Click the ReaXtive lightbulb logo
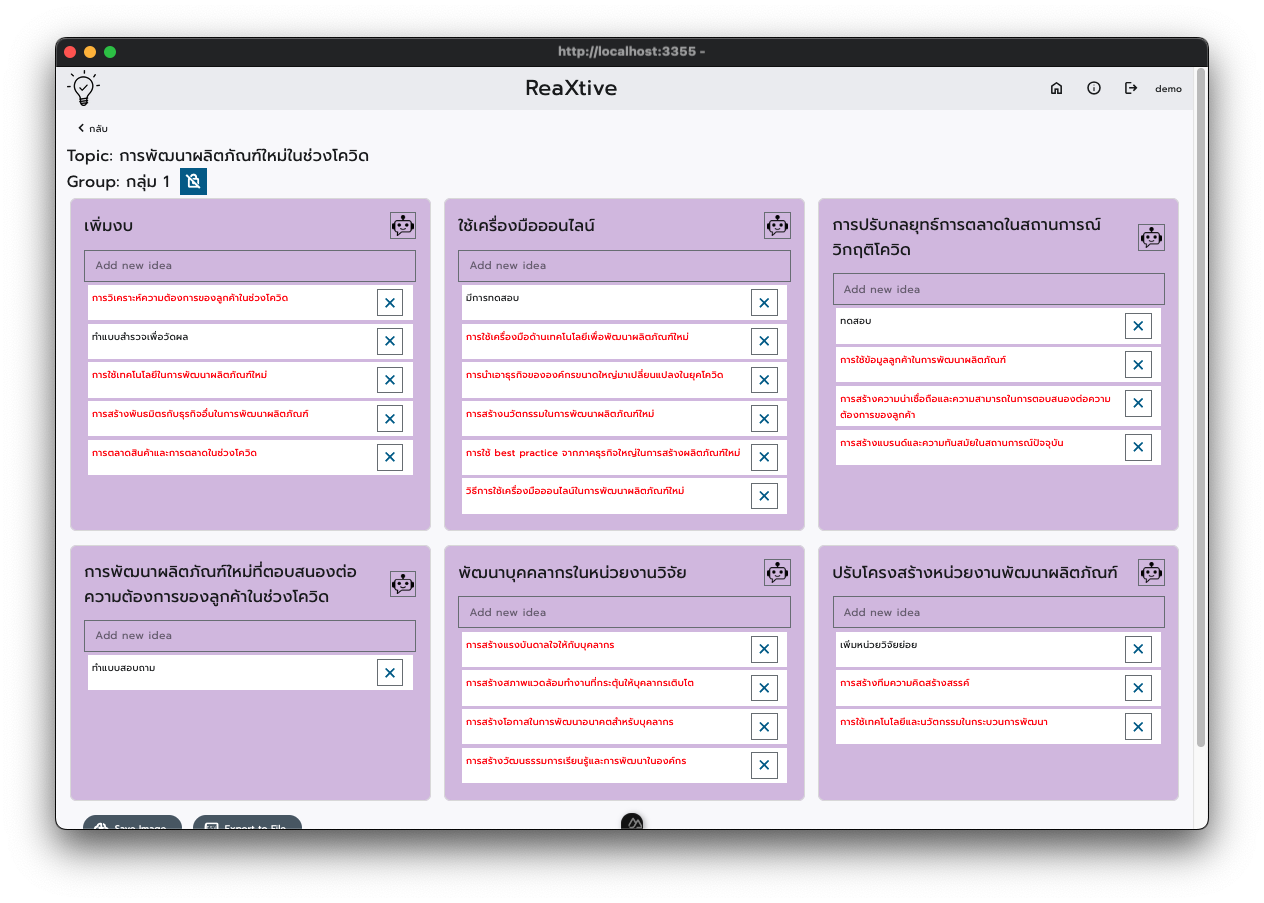Screen dimensions: 1264x903 tap(84, 89)
